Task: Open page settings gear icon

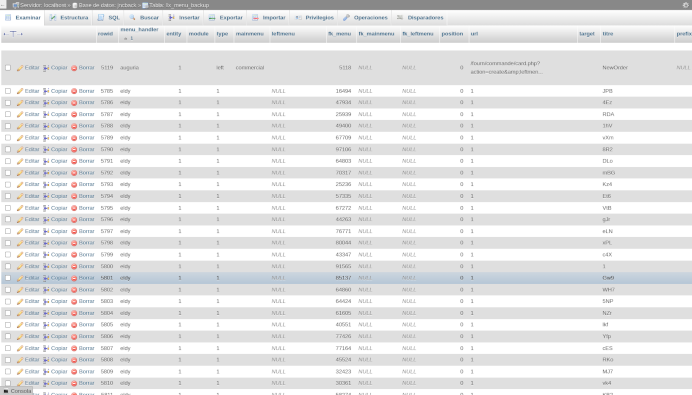Action: [x=685, y=5]
